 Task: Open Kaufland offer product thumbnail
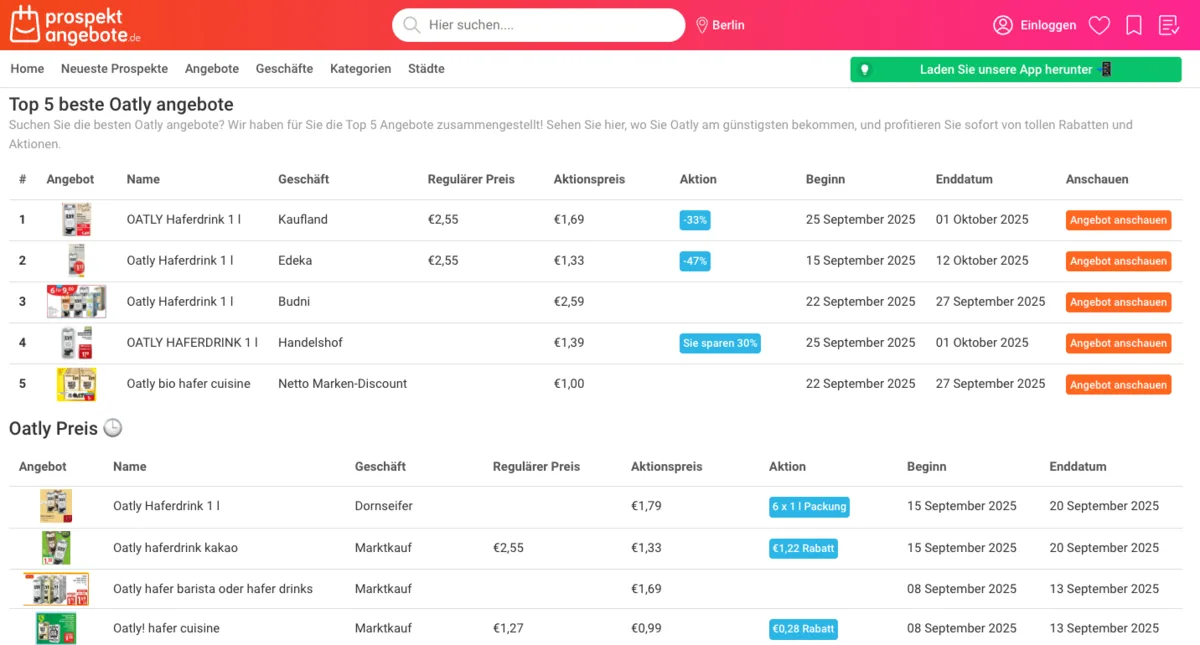point(76,220)
